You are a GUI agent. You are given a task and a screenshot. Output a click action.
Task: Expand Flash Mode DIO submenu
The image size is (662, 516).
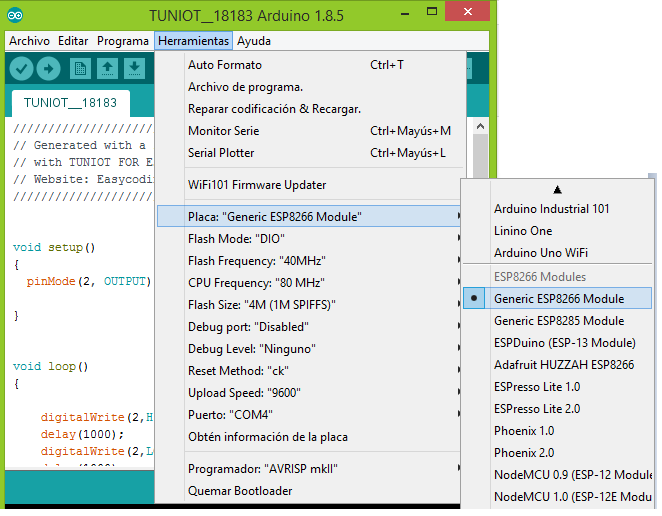pyautogui.click(x=309, y=239)
